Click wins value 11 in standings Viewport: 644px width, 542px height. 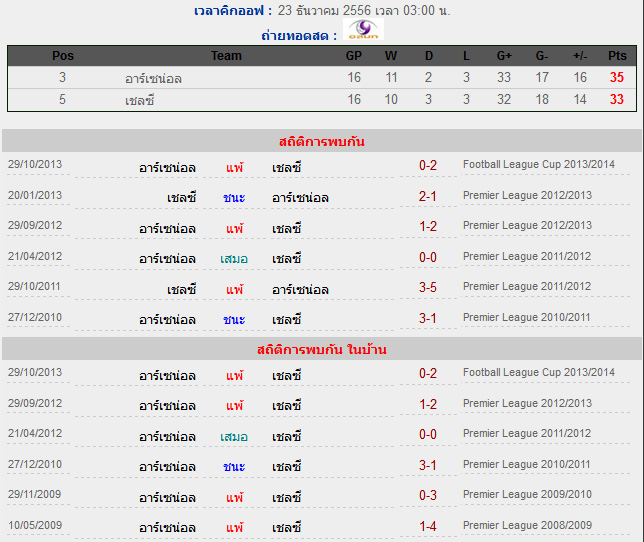point(391,77)
